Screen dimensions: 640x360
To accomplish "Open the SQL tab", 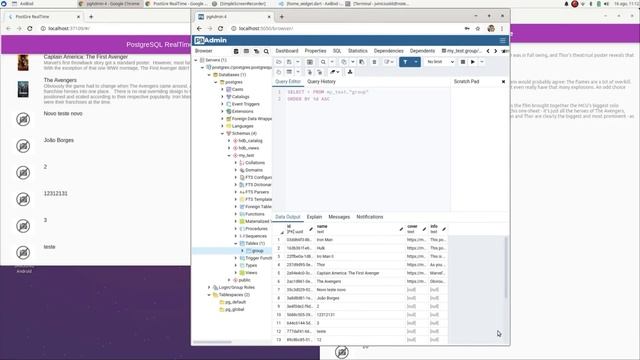I will point(337,51).
